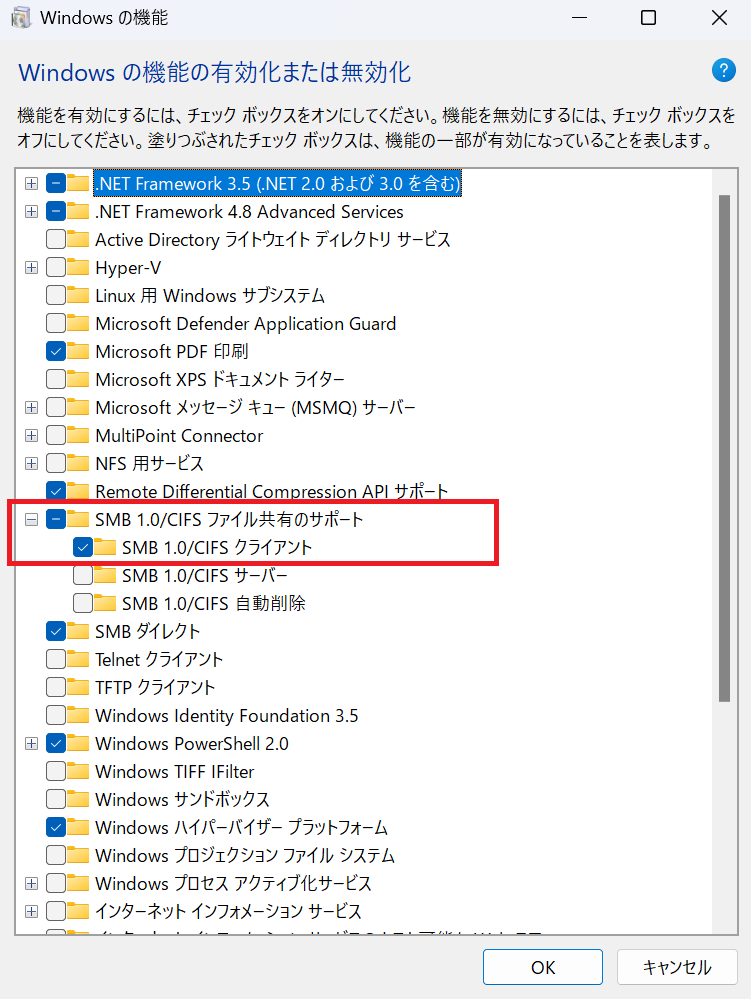The image size is (751, 999).
Task: Click the Windows features title bar icon
Action: 21,18
